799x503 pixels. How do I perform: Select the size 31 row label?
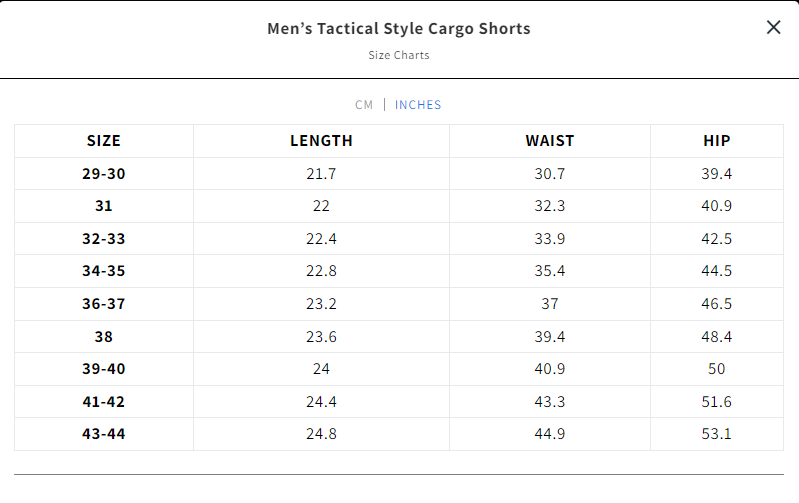coord(104,206)
